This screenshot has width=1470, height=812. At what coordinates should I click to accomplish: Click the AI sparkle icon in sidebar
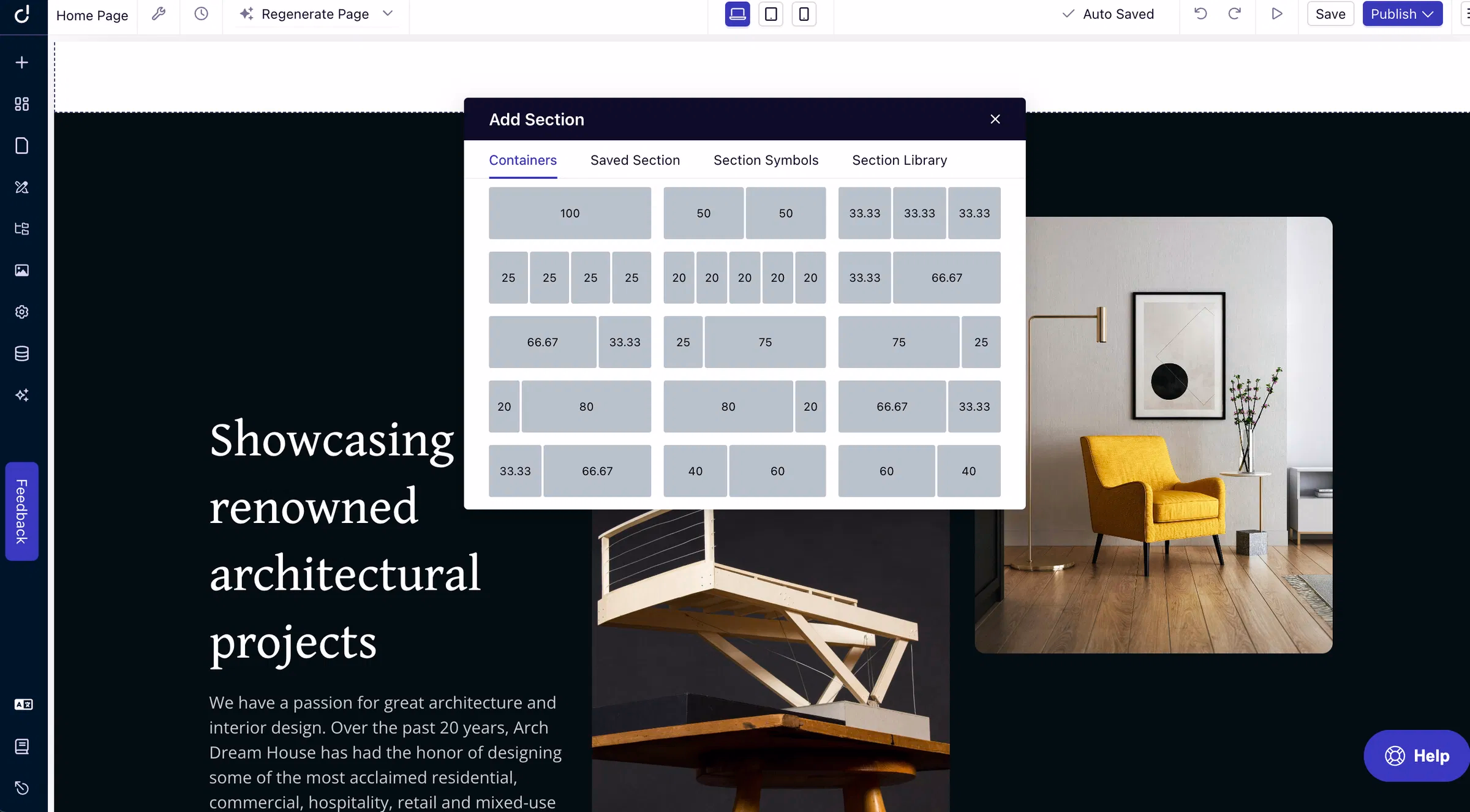pyautogui.click(x=21, y=395)
